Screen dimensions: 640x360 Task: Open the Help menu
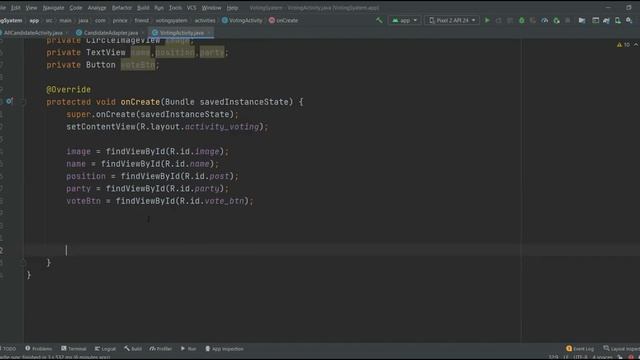click(232, 8)
